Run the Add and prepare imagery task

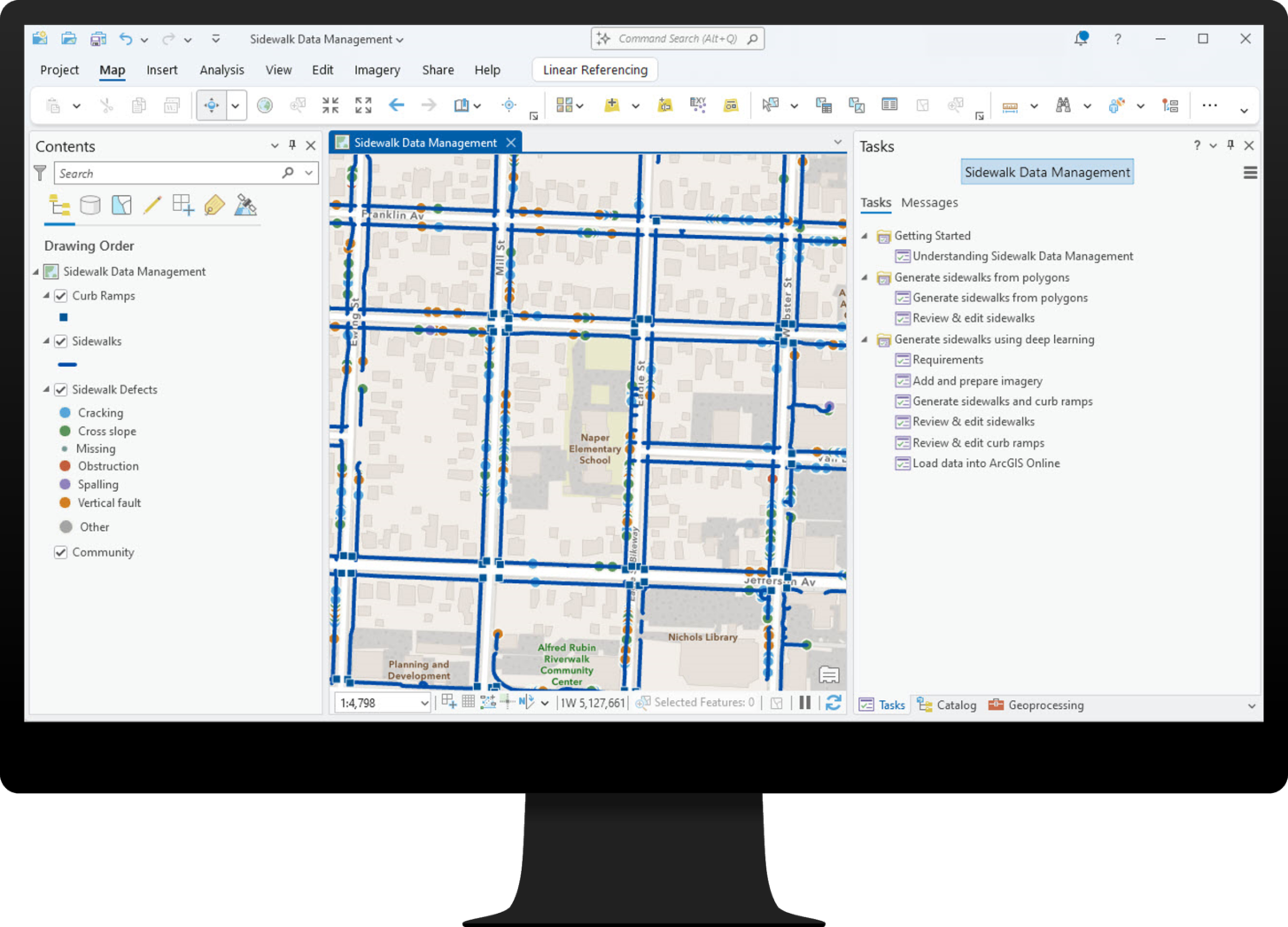pyautogui.click(x=977, y=380)
